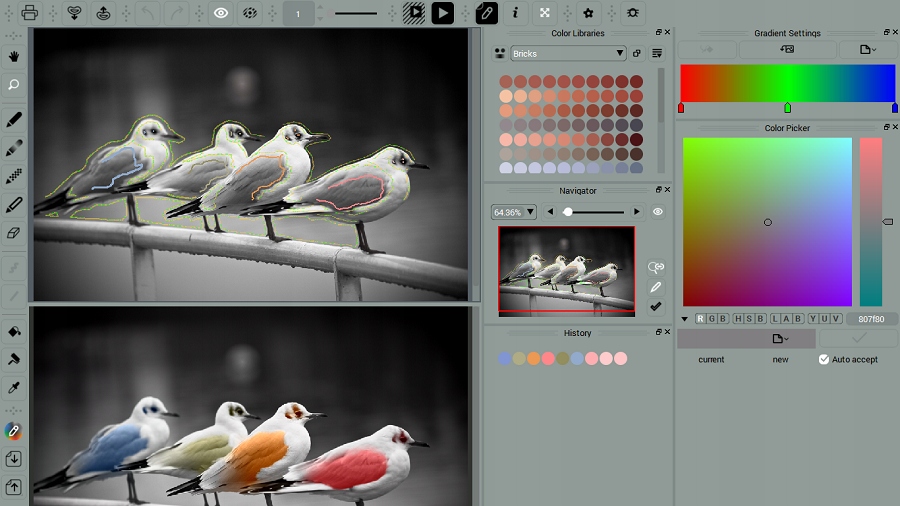Click the hex color field showing 807f80
The height and width of the screenshot is (506, 900).
871,319
